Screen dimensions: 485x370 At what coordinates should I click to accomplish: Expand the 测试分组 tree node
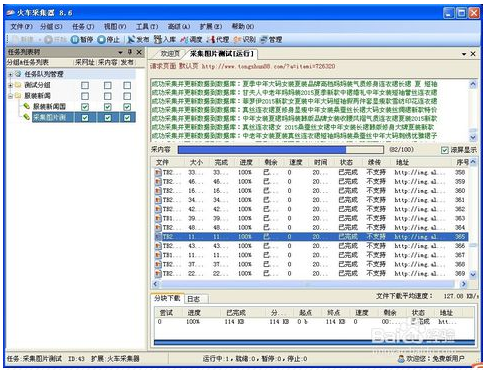pyautogui.click(x=10, y=85)
